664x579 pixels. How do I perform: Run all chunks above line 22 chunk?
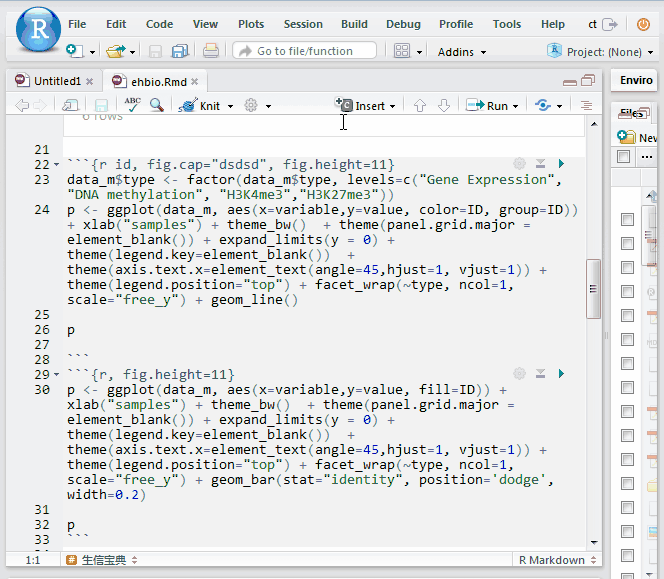tap(540, 163)
